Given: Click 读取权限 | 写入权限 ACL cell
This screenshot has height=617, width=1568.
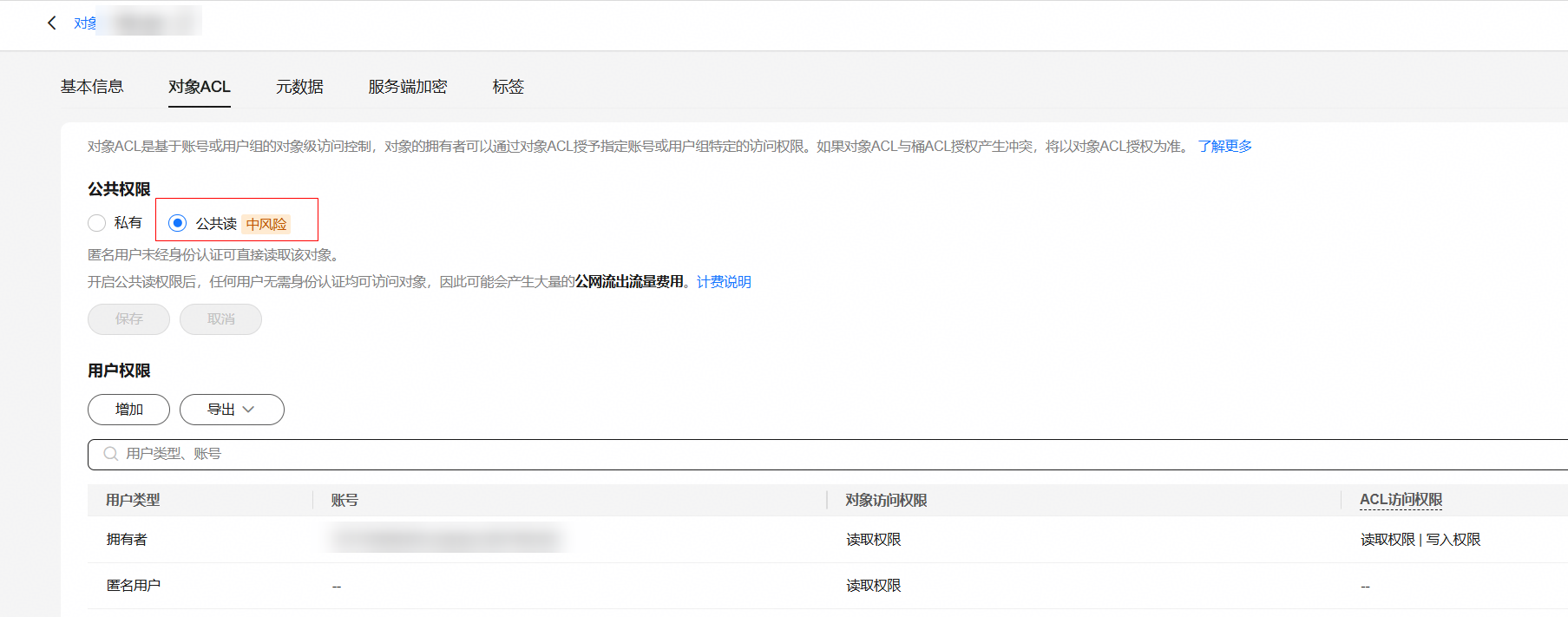Looking at the screenshot, I should point(1420,540).
